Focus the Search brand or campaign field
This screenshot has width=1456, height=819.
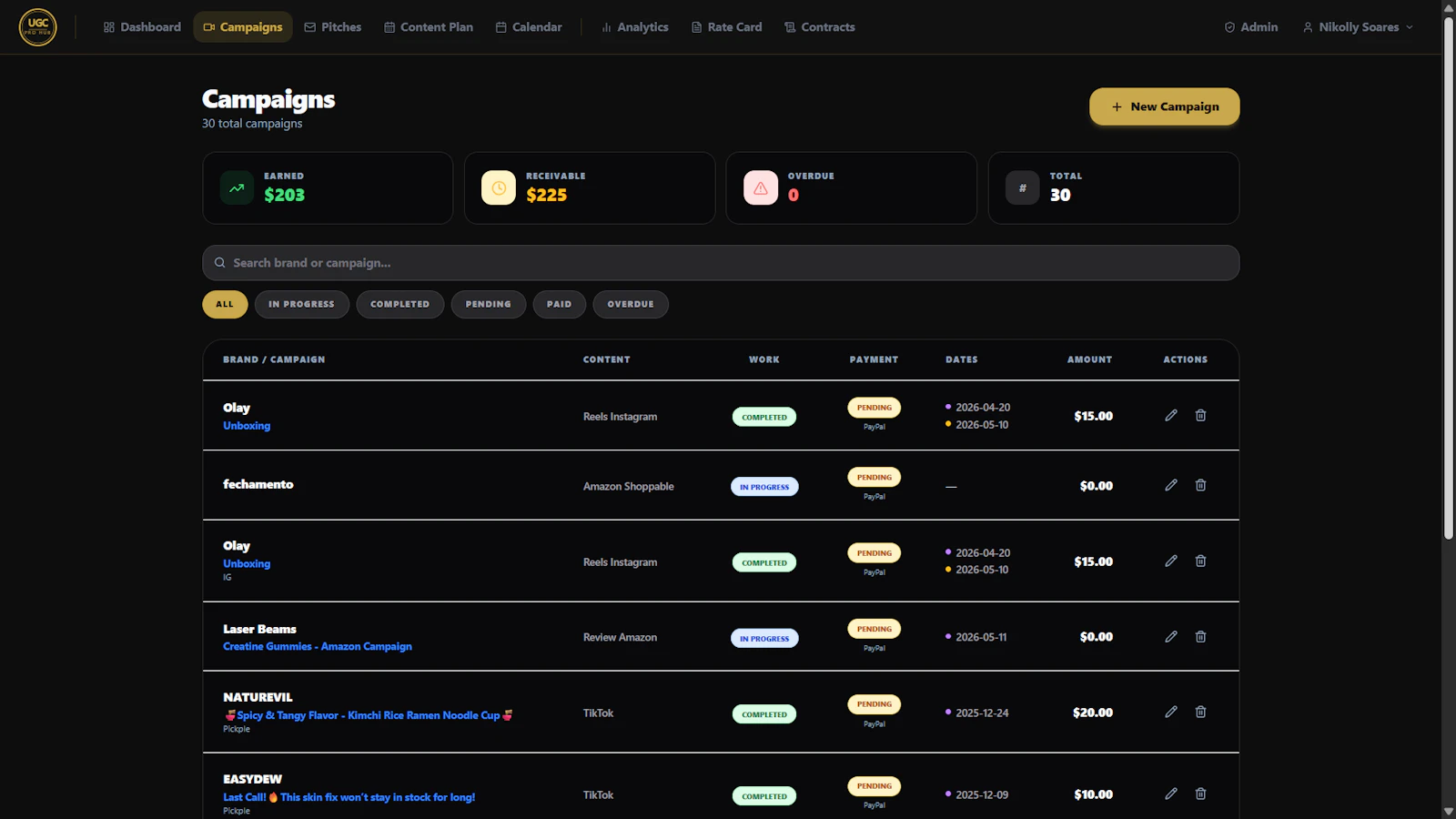pos(721,263)
